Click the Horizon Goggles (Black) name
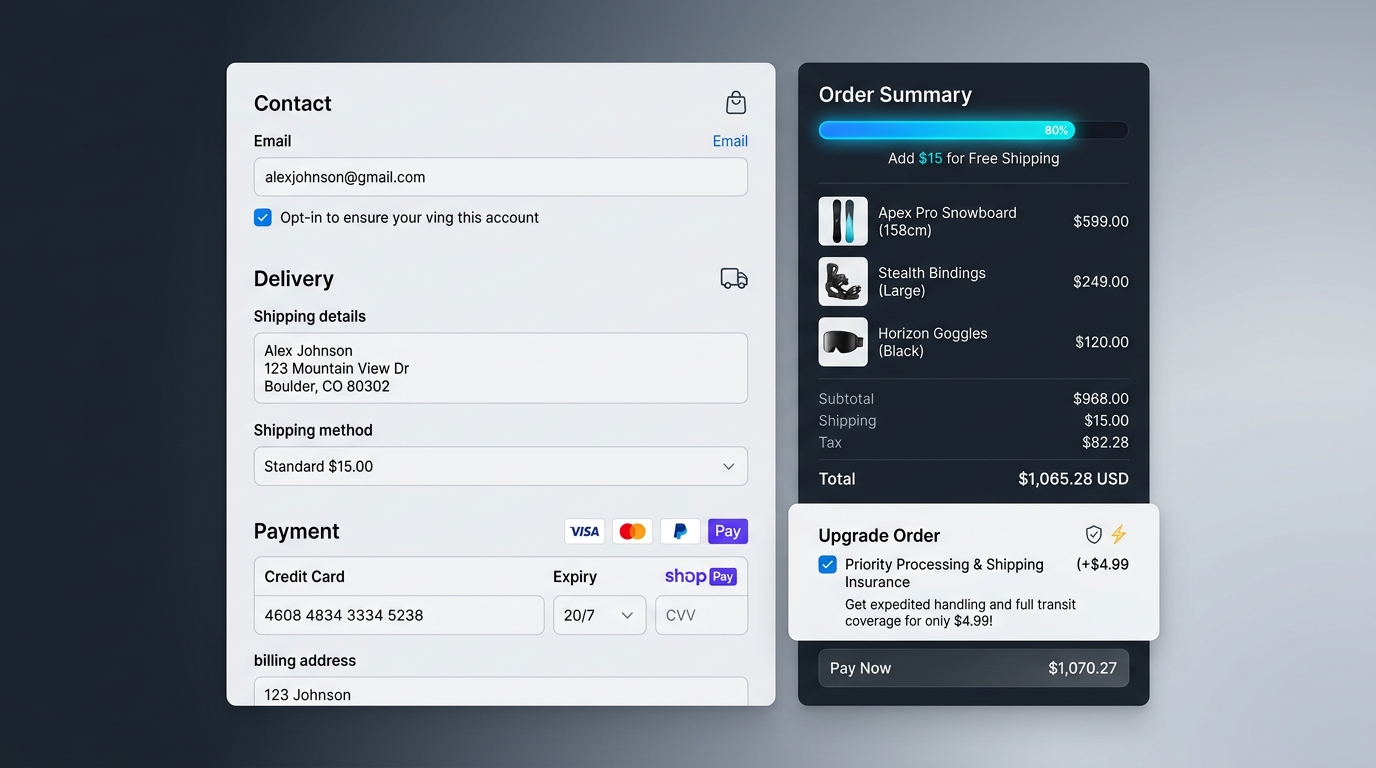Viewport: 1376px width, 768px height. tap(933, 342)
